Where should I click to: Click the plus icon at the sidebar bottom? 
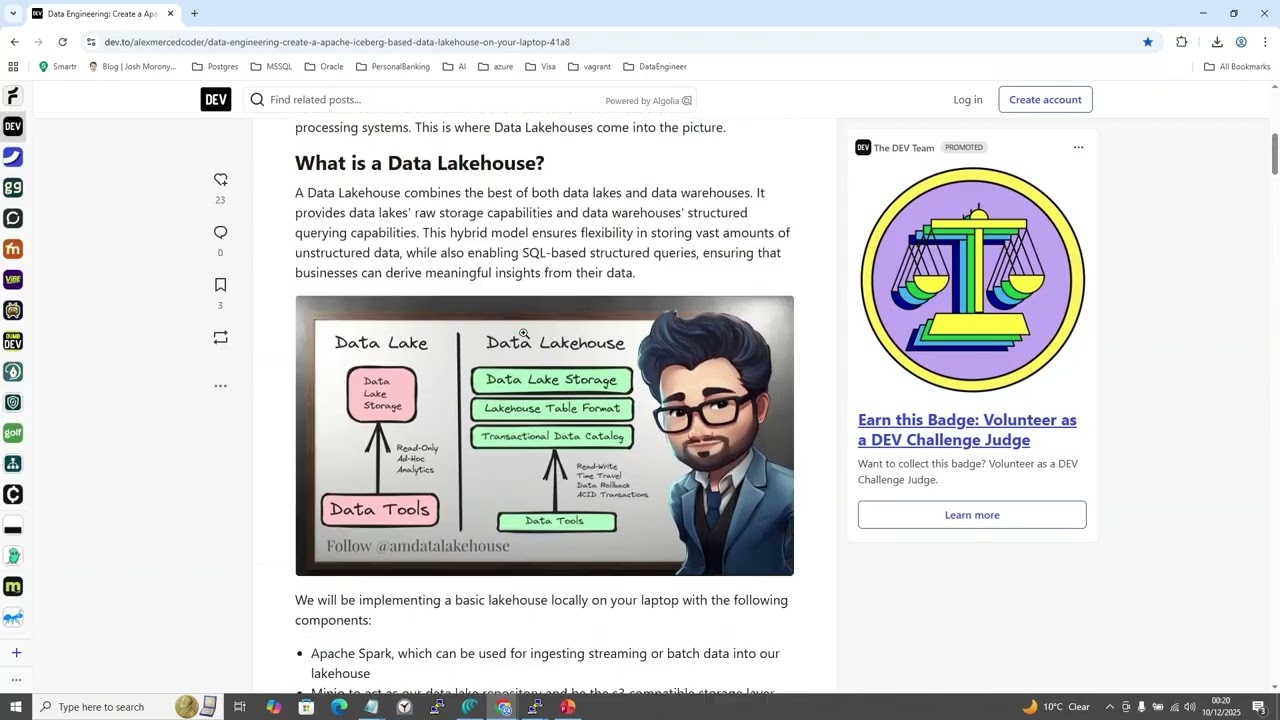click(x=16, y=653)
